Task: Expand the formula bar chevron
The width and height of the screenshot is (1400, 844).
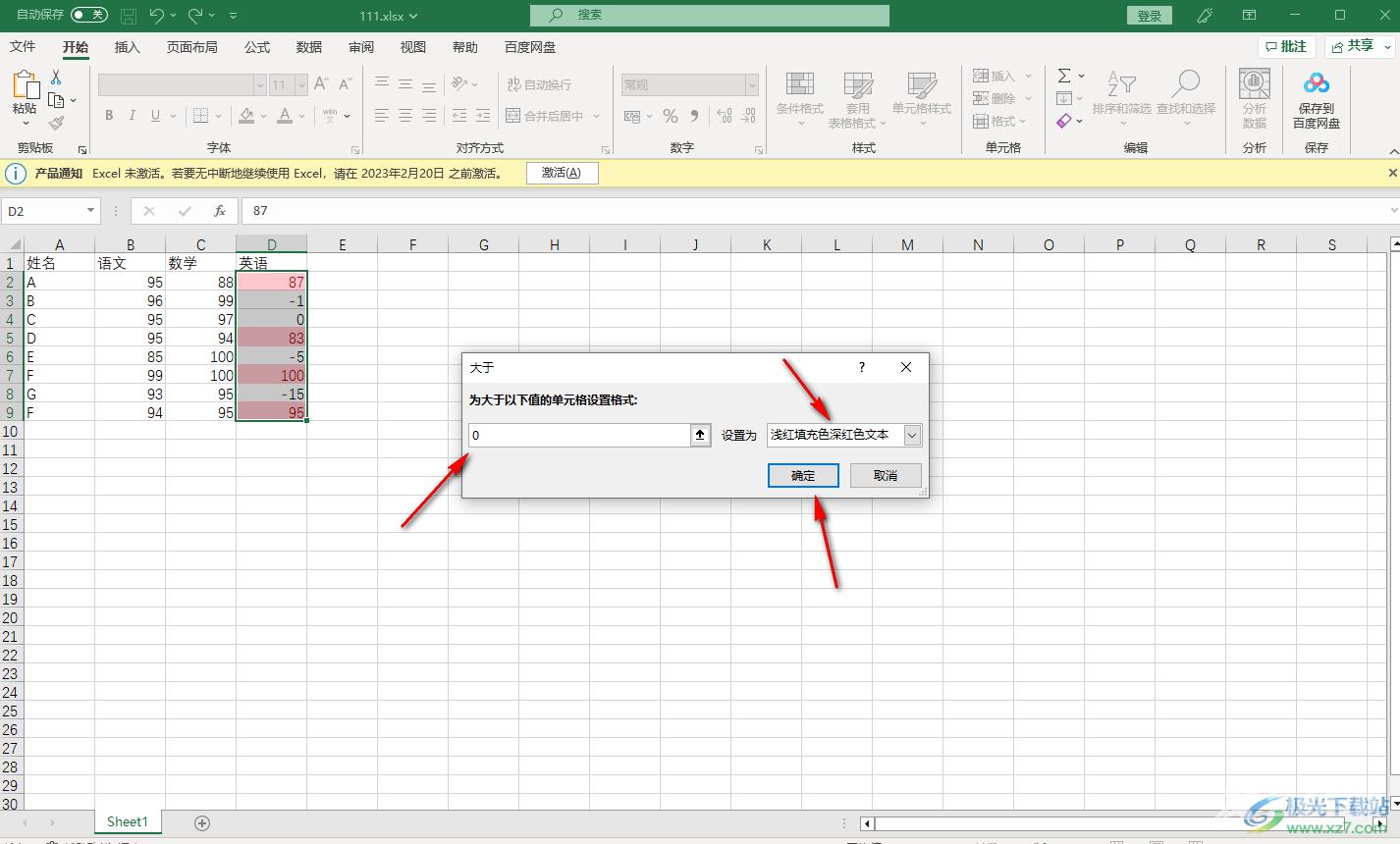Action: 1393,211
